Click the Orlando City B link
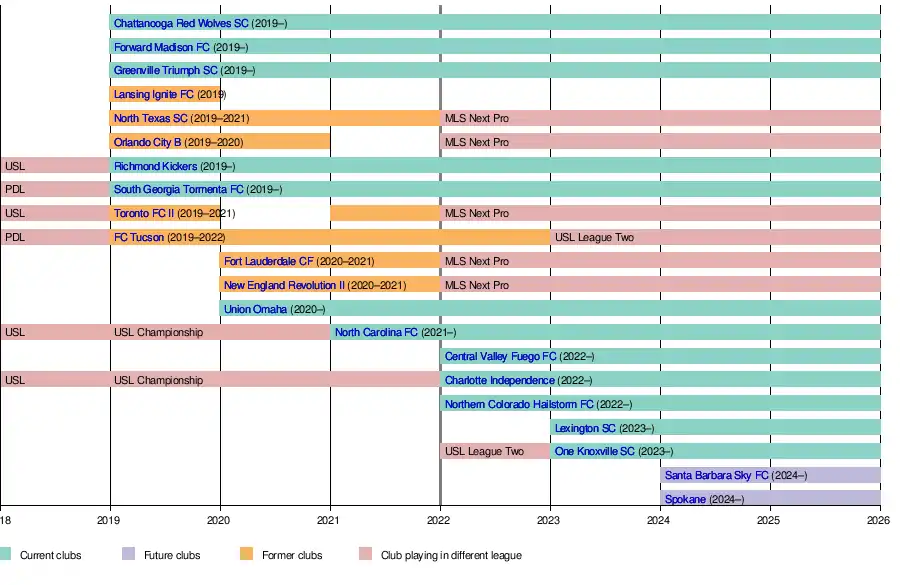 148,143
